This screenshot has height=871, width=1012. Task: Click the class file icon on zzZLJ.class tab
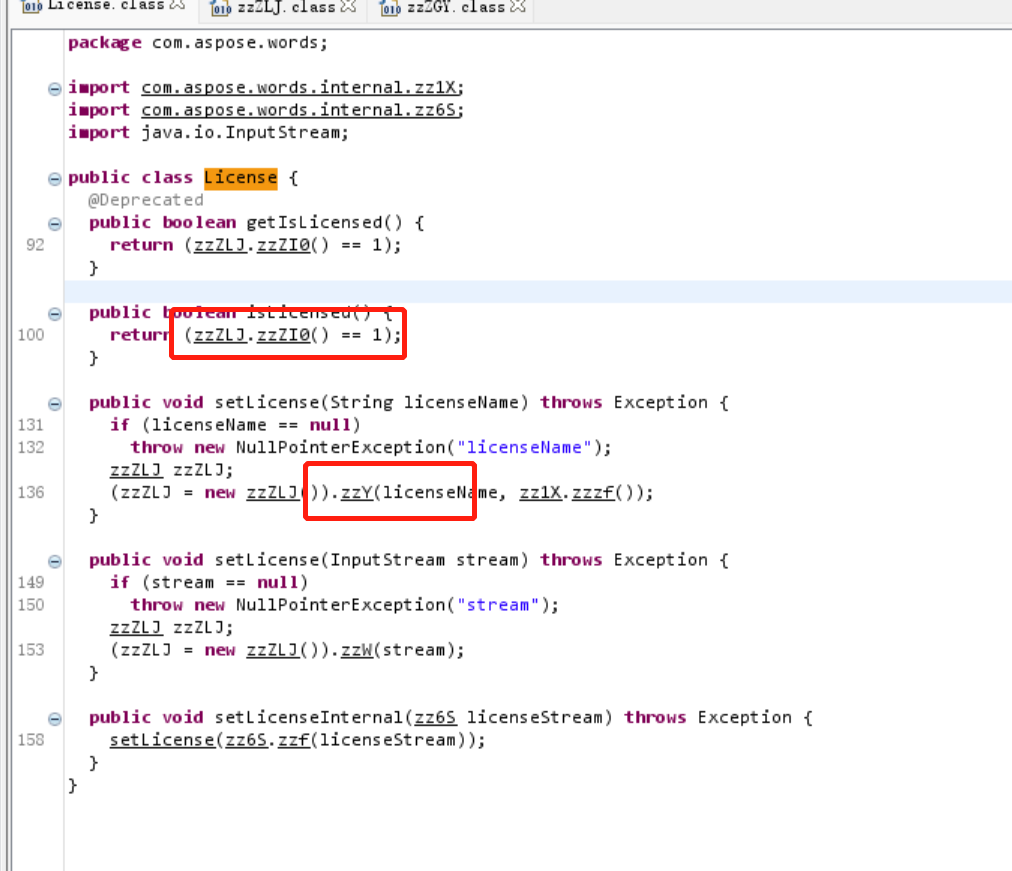click(x=221, y=8)
